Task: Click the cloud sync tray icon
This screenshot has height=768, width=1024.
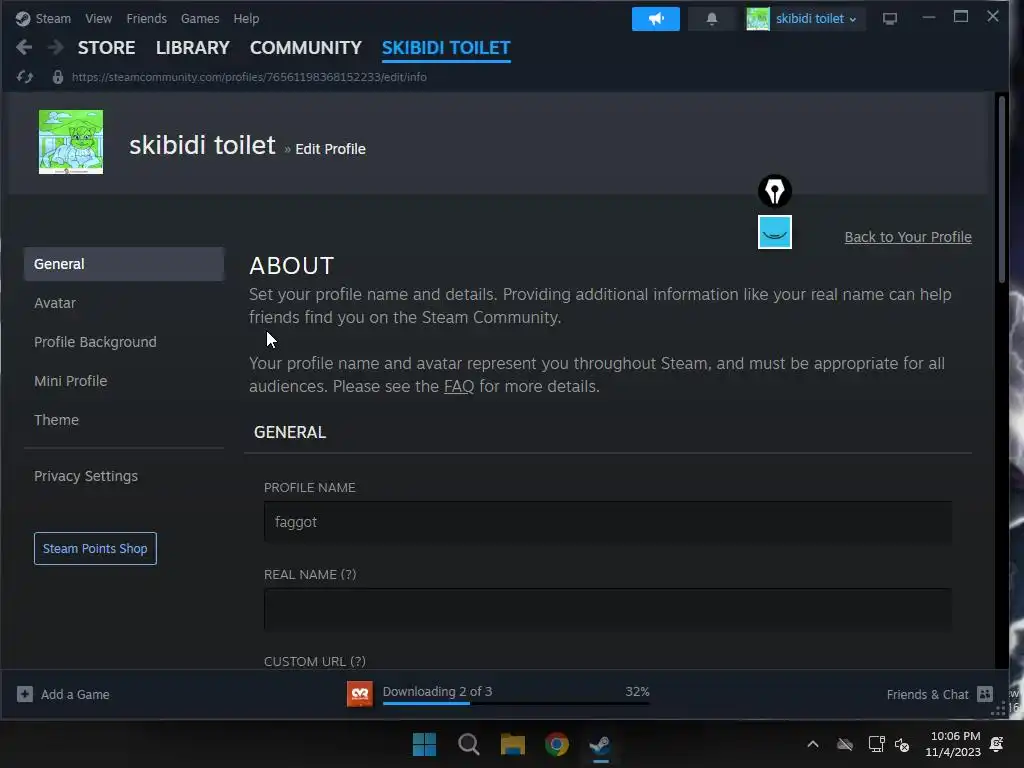Action: [x=845, y=744]
